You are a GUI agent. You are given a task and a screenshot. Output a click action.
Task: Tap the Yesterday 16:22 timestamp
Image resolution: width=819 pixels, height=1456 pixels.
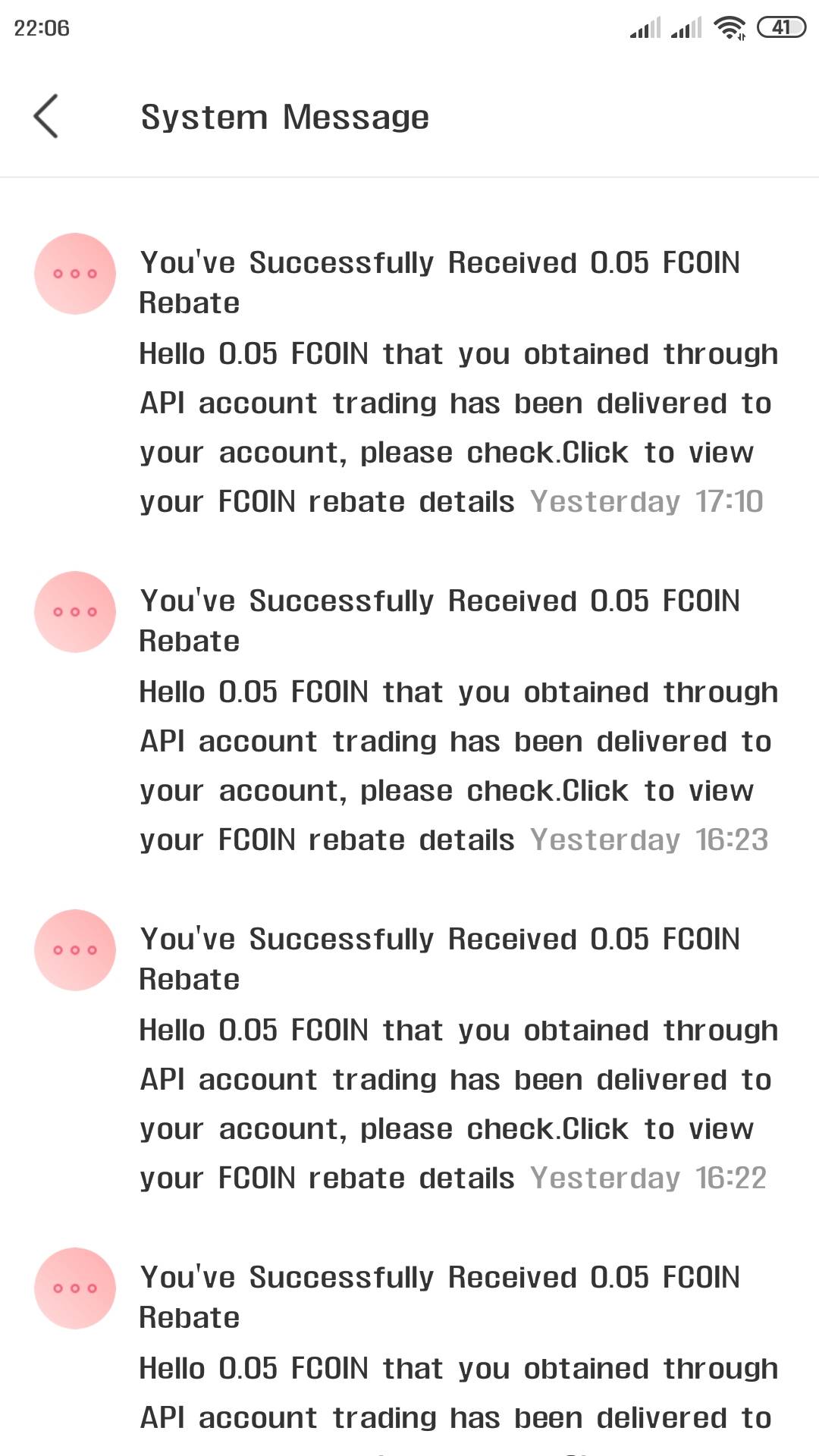coord(648,1178)
